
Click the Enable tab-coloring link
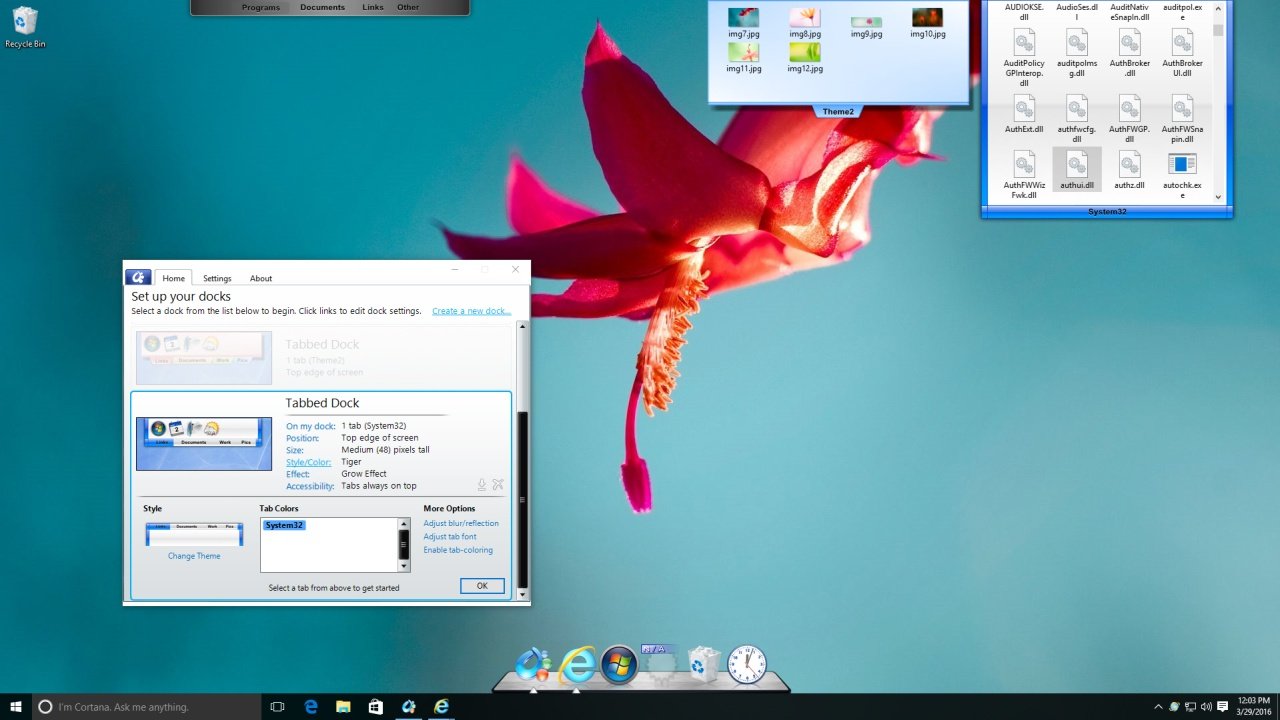[x=458, y=550]
